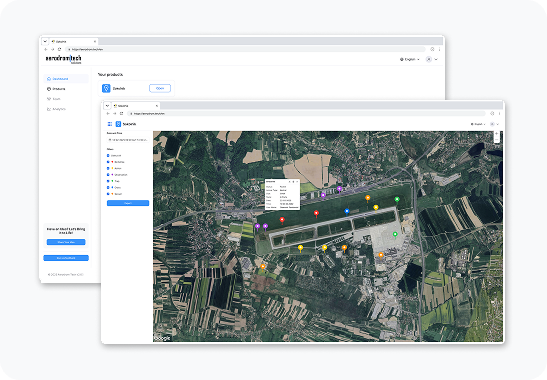The image size is (547, 380).
Task: Bookmark the page in the front browser window
Action: (x=492, y=113)
